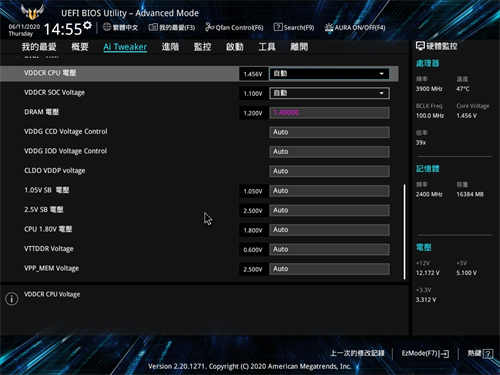Click the VTTDDR Voltage Auto field
The height and width of the screenshot is (375, 500).
(329, 249)
